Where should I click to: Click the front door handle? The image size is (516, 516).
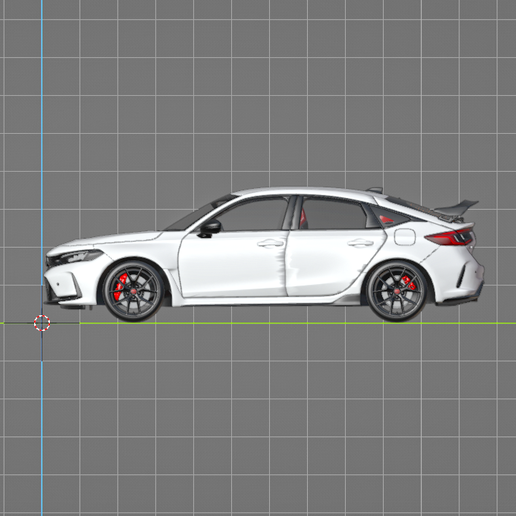[270, 243]
